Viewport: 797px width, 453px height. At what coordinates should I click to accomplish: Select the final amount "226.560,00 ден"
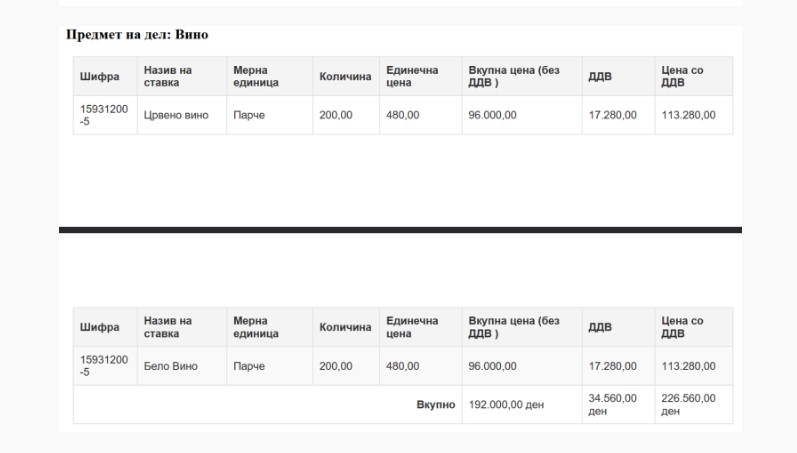(688, 405)
